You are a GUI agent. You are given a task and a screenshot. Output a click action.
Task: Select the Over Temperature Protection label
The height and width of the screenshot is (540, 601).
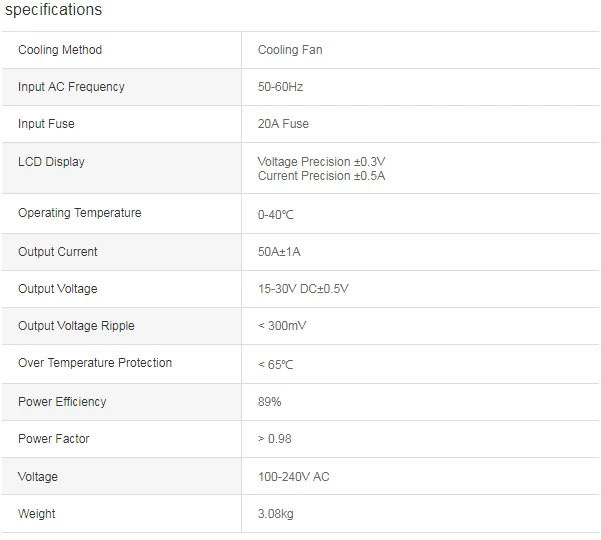(95, 363)
